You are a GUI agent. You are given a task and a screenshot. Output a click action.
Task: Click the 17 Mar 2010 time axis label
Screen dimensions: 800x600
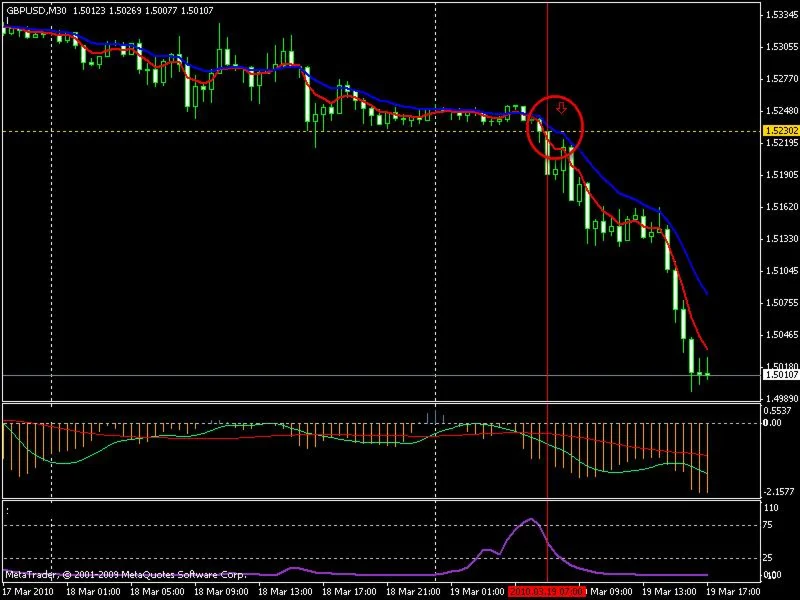point(29,592)
